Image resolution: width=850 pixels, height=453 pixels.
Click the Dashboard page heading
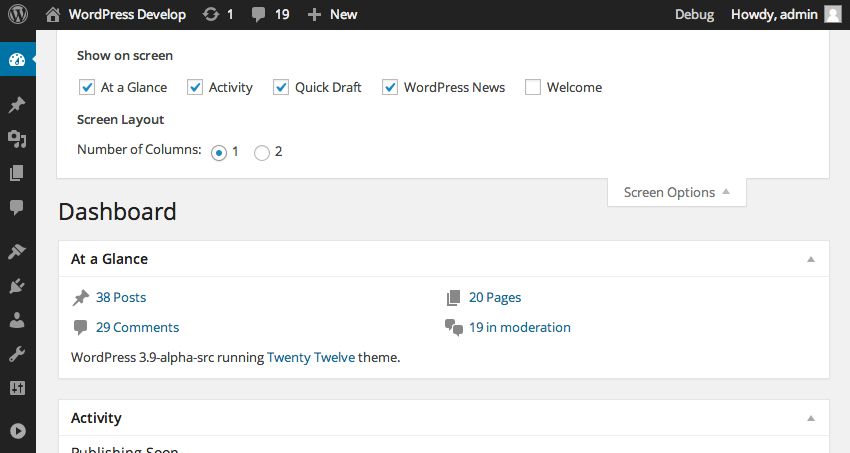[x=118, y=211]
